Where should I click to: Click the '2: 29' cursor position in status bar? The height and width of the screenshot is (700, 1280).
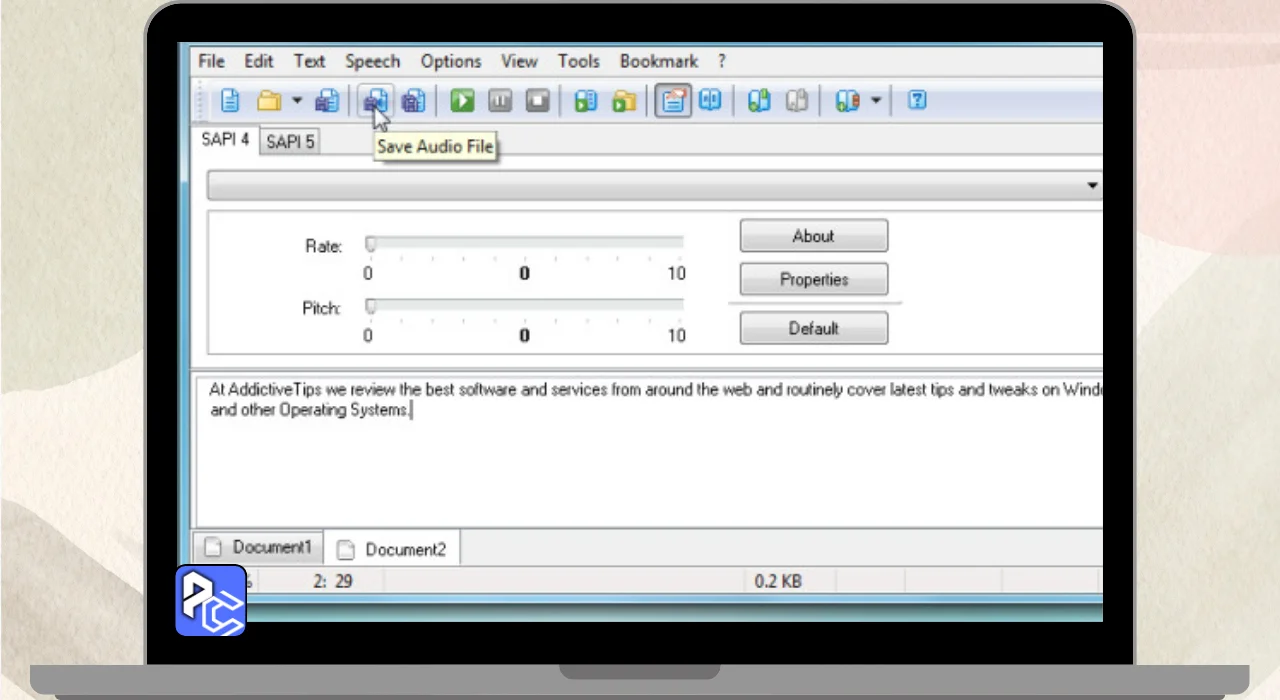333,581
